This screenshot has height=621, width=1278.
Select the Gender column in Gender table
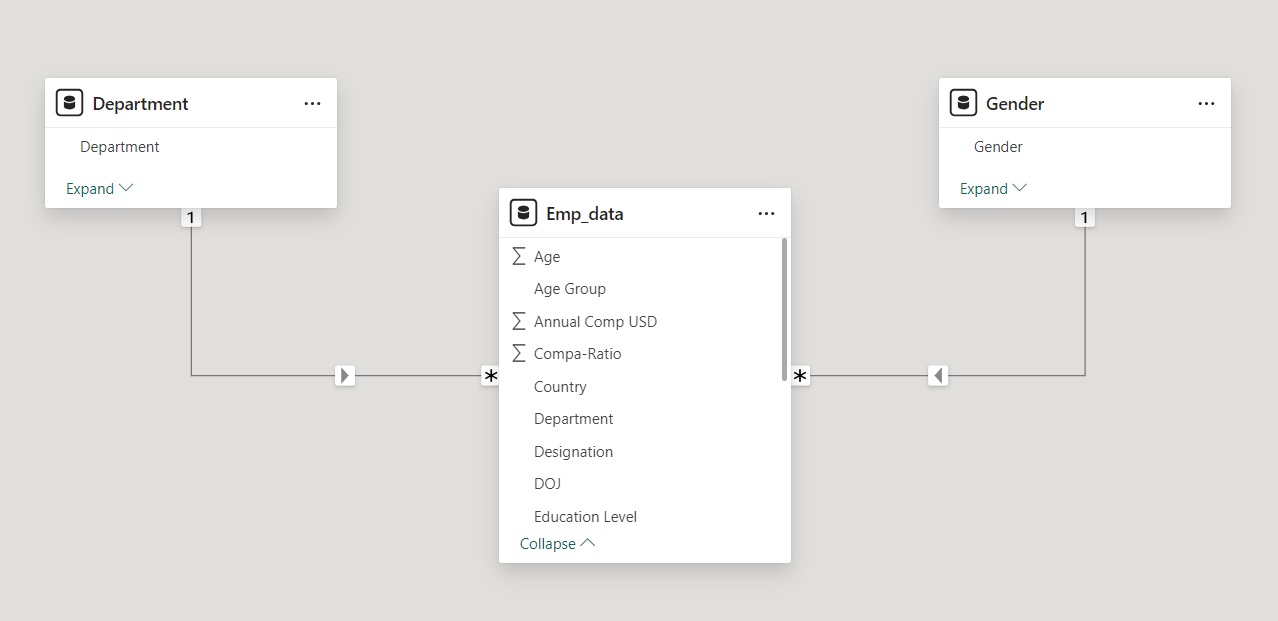998,147
